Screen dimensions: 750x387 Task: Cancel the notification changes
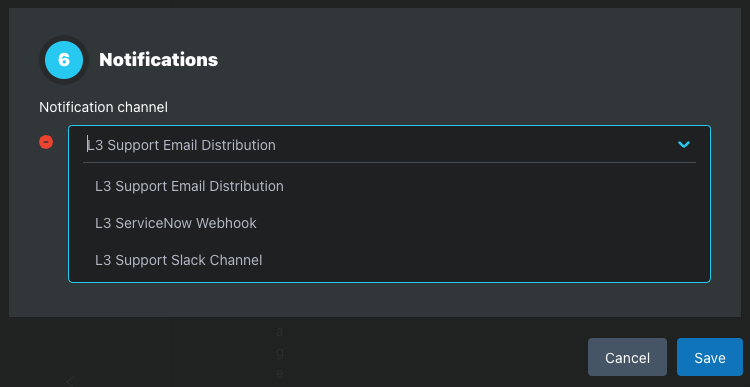tap(627, 357)
